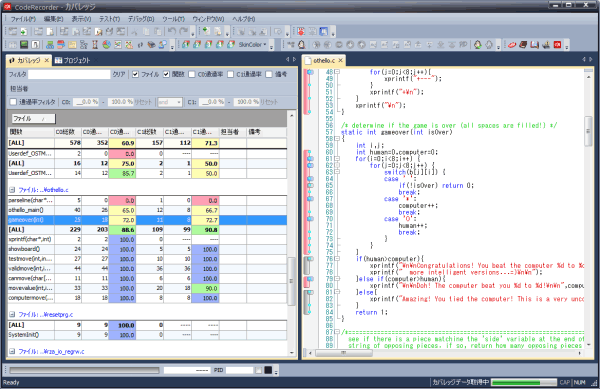The width and height of the screenshot is (600, 389).
Task: Click the red CodeRecorder square toolbar icon
Action: (x=558, y=45)
